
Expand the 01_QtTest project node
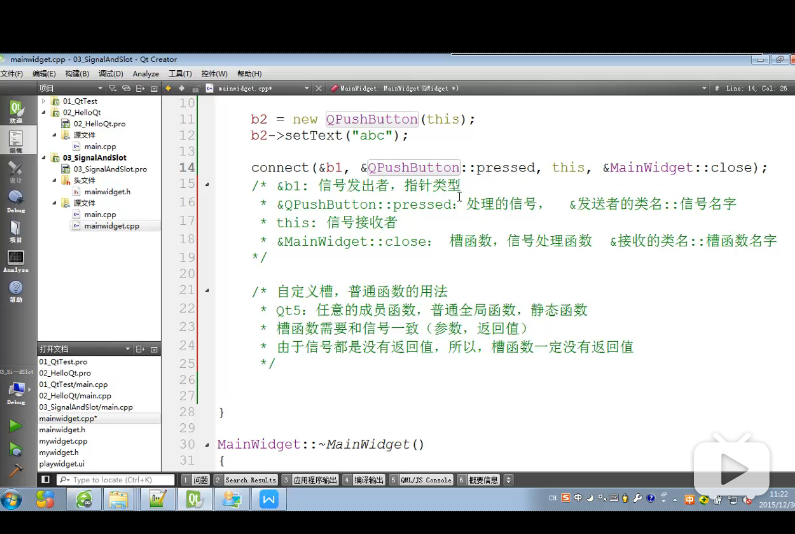(x=44, y=101)
